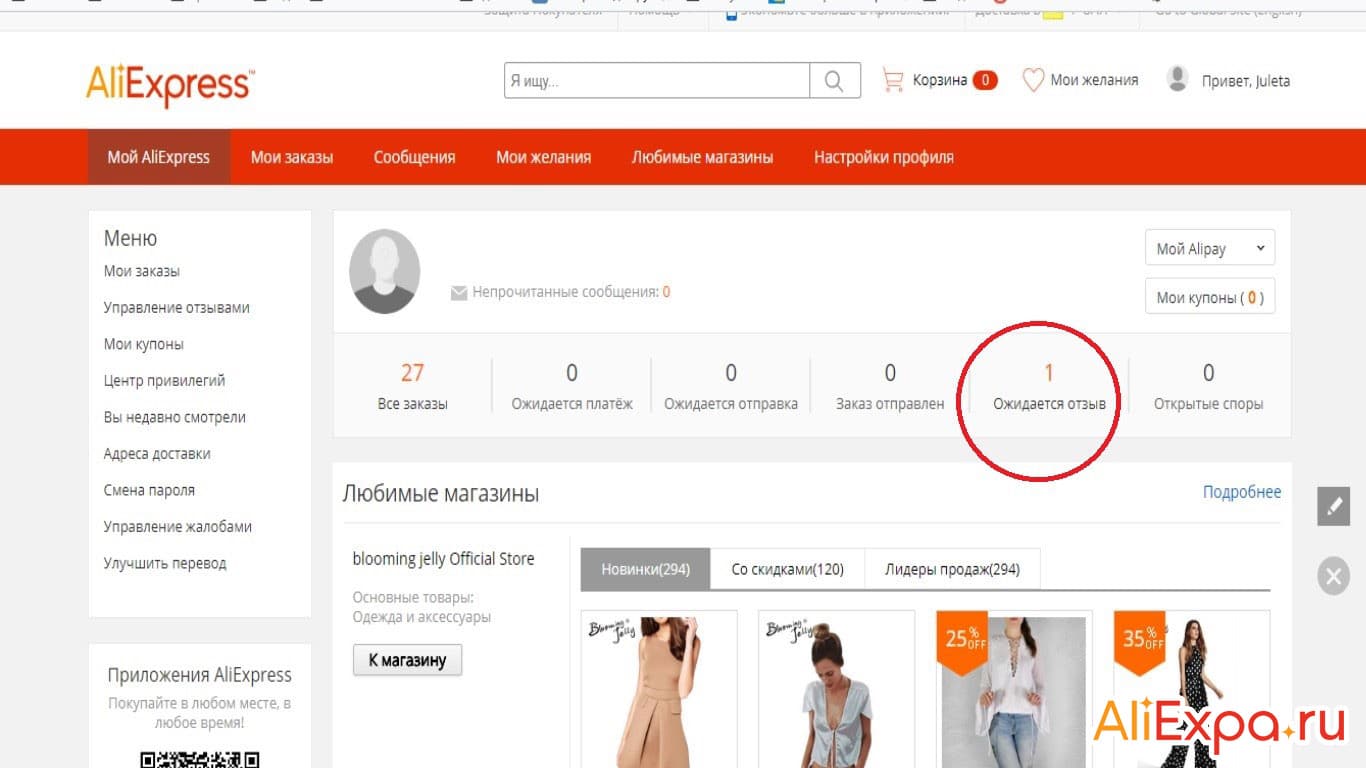Open the Лидеры продаж(294) tab

pos(952,568)
